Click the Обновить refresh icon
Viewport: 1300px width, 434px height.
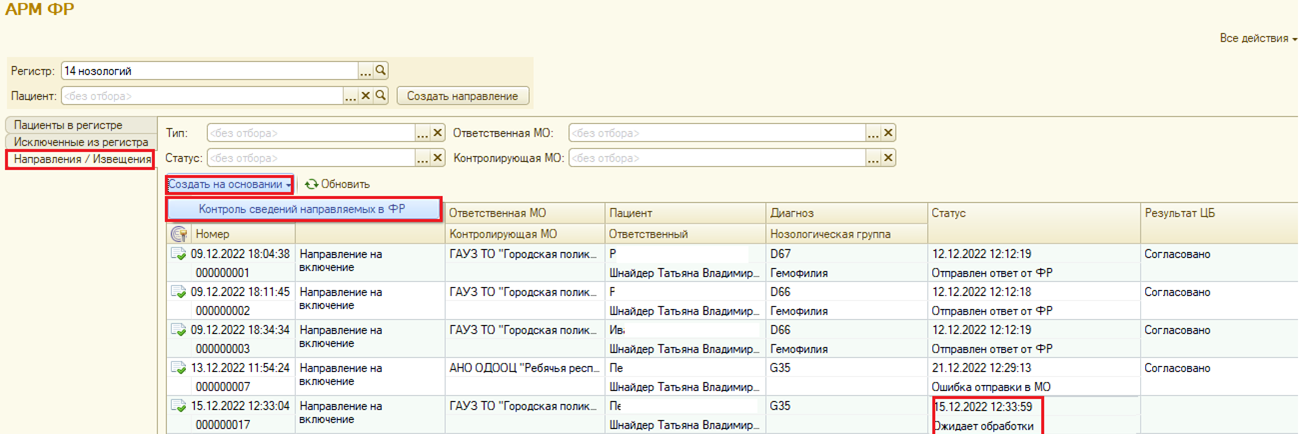(x=312, y=184)
